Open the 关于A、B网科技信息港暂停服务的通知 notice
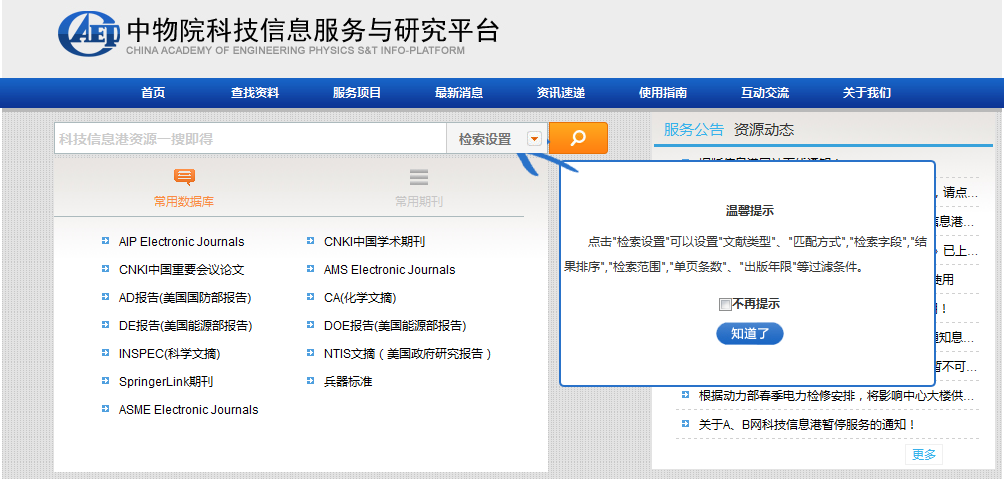Image resolution: width=1004 pixels, height=479 pixels. [807, 424]
